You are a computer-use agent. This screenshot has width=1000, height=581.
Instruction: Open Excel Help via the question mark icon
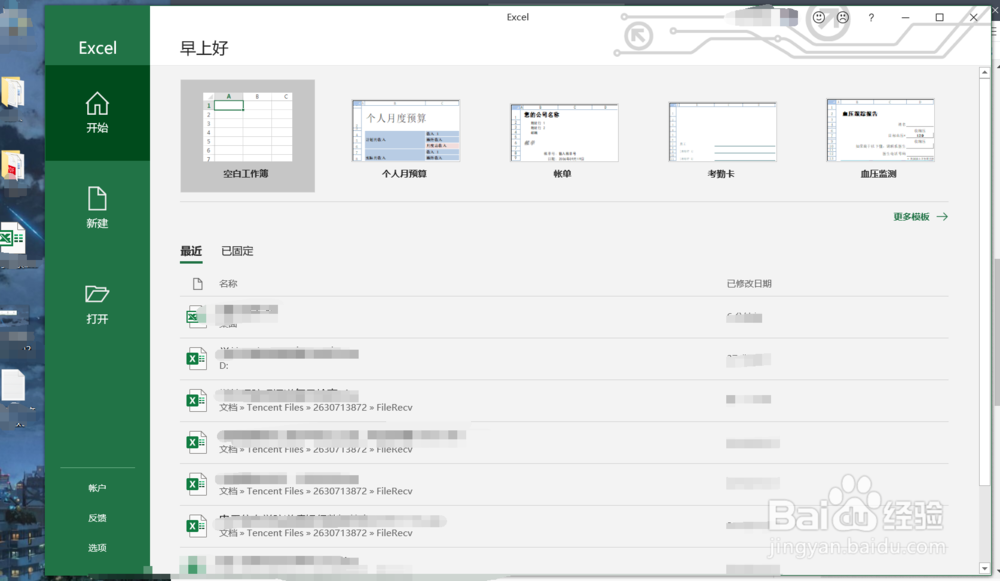[871, 17]
